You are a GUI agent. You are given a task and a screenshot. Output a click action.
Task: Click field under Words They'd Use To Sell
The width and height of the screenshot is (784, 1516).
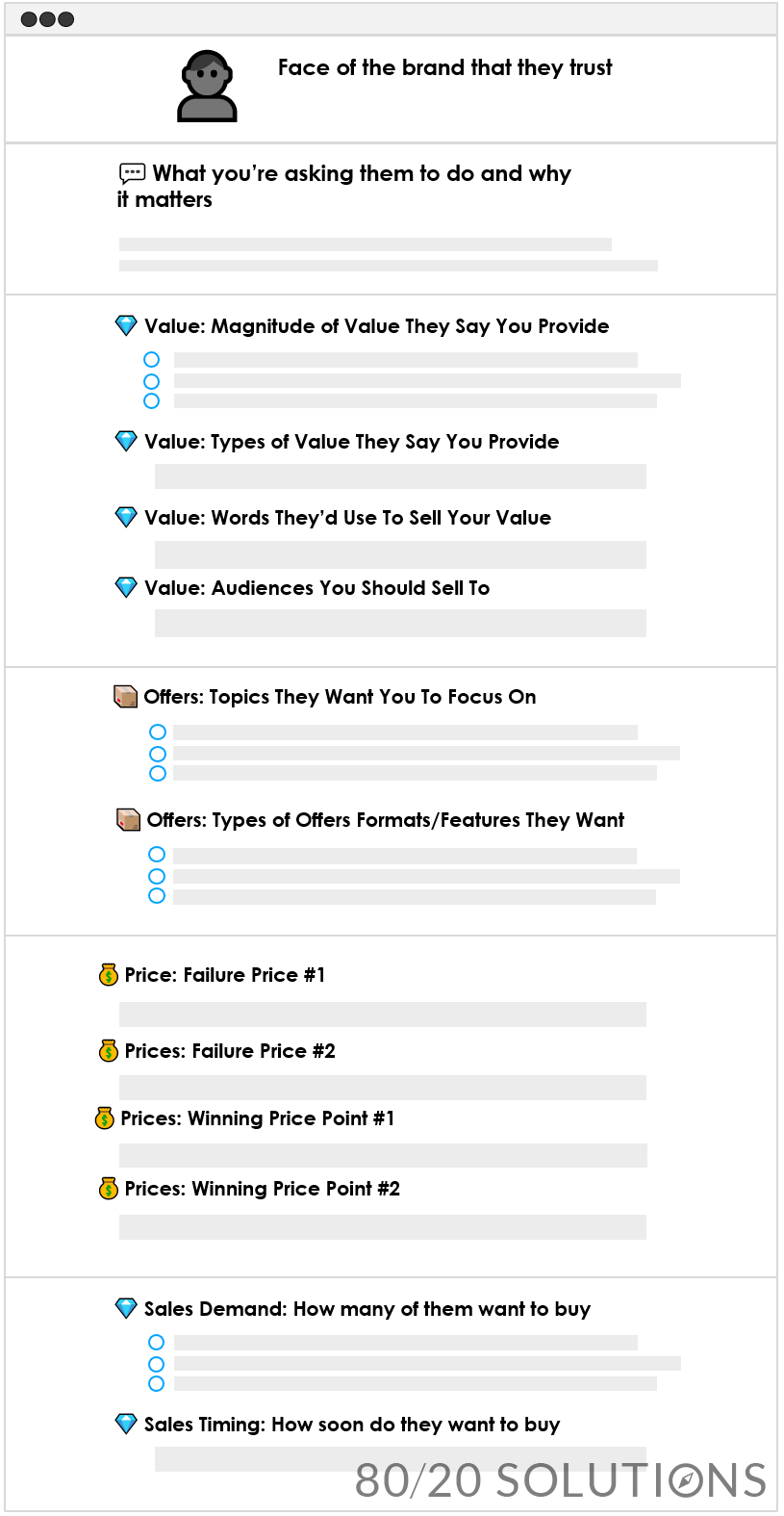400,554
